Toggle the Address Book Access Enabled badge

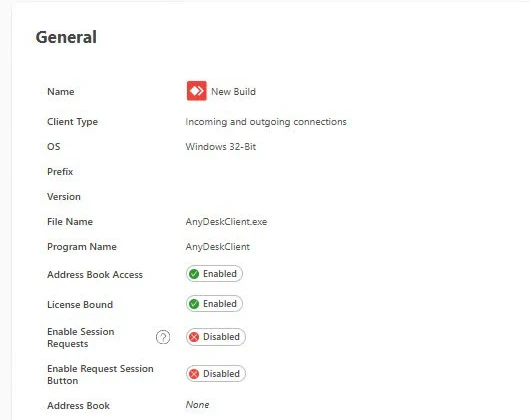214,274
